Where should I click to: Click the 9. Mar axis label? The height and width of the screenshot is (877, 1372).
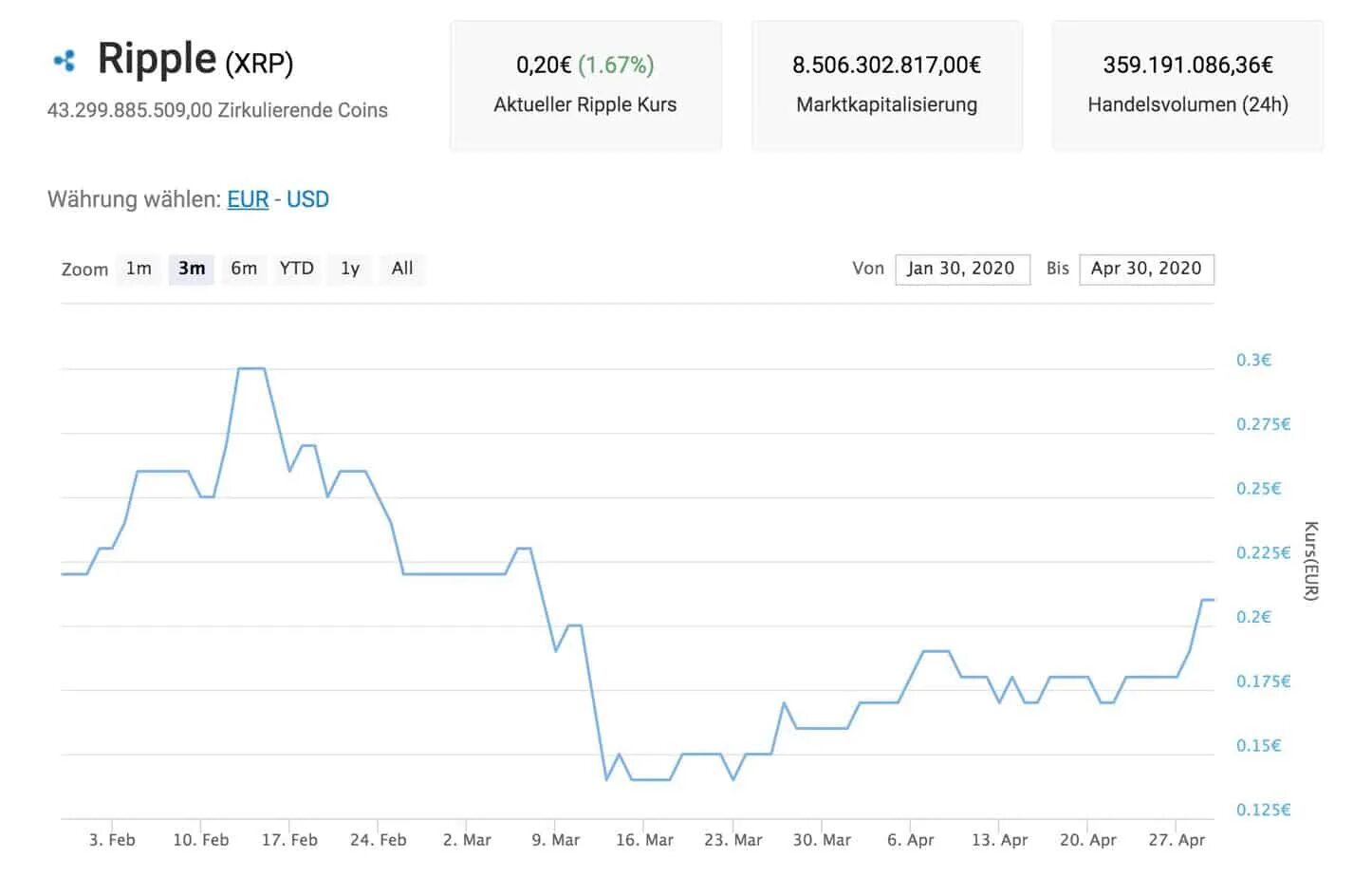(x=556, y=840)
